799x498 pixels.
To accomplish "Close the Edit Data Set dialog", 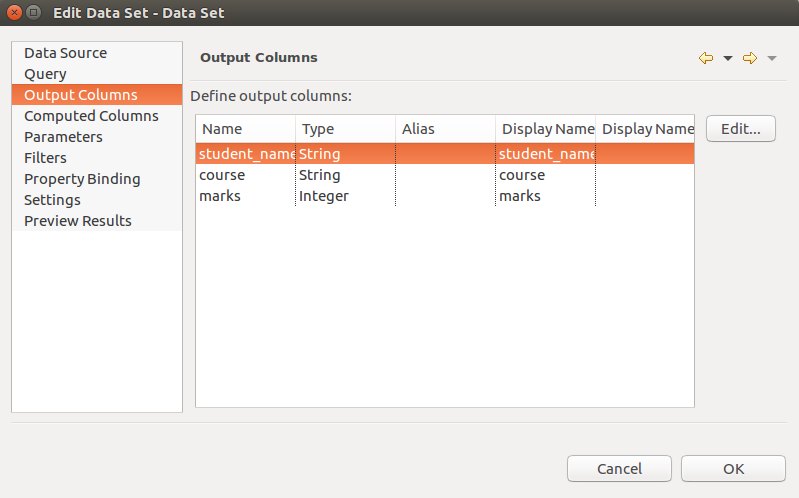I will (x=13, y=13).
